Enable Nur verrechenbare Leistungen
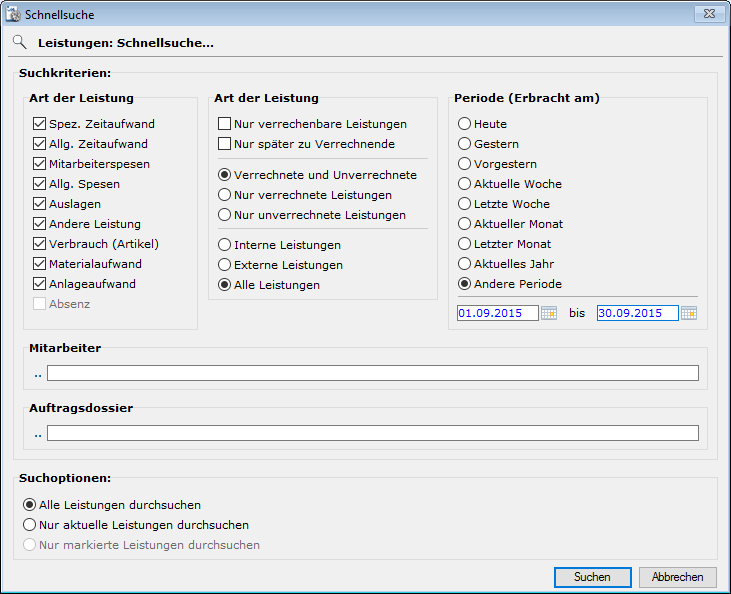 [x=225, y=124]
